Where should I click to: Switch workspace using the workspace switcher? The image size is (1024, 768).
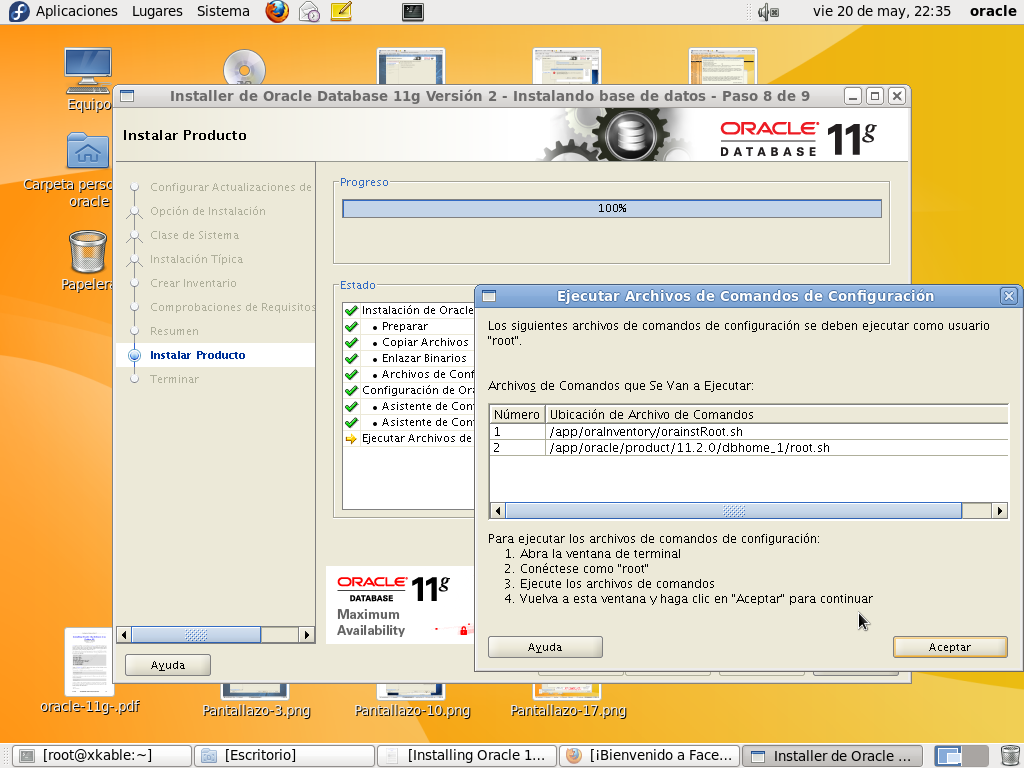pyautogui.click(x=961, y=756)
